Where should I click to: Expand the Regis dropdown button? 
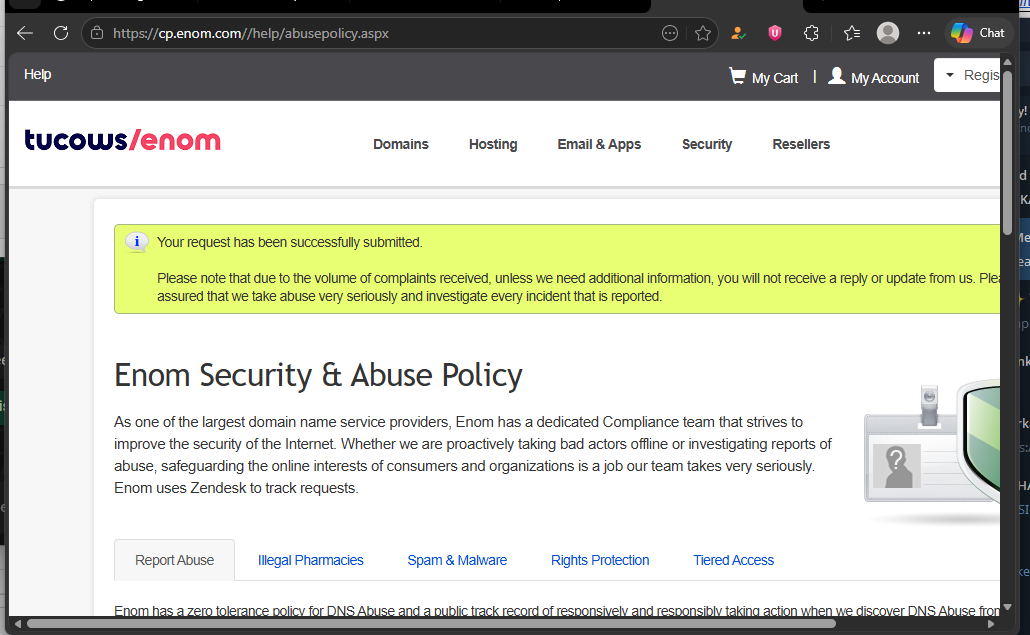(x=968, y=75)
